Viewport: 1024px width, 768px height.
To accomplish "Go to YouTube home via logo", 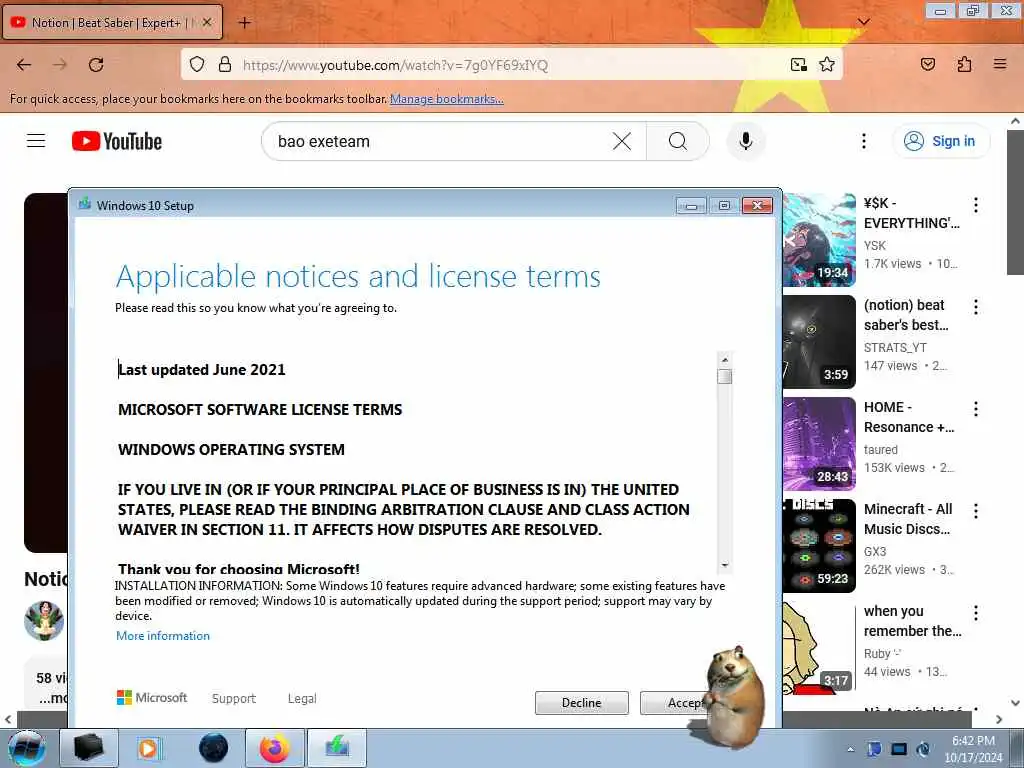I will (x=117, y=141).
